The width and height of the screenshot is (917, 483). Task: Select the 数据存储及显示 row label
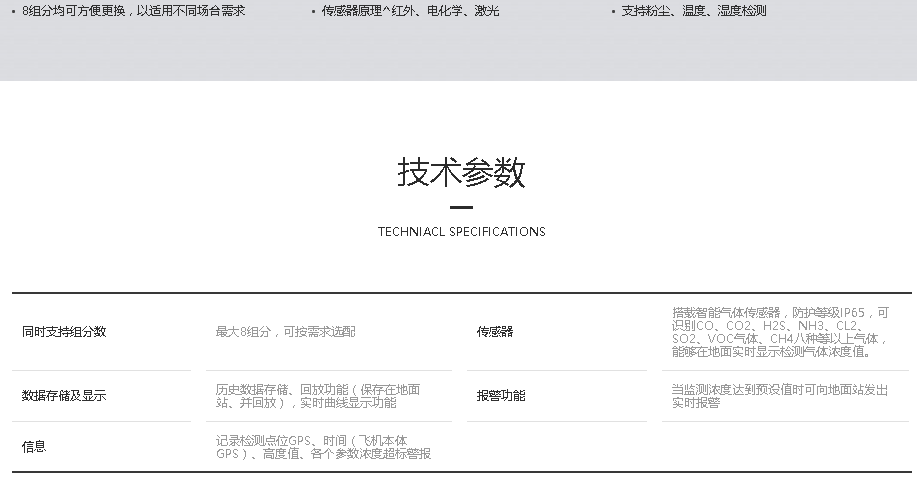[64, 396]
